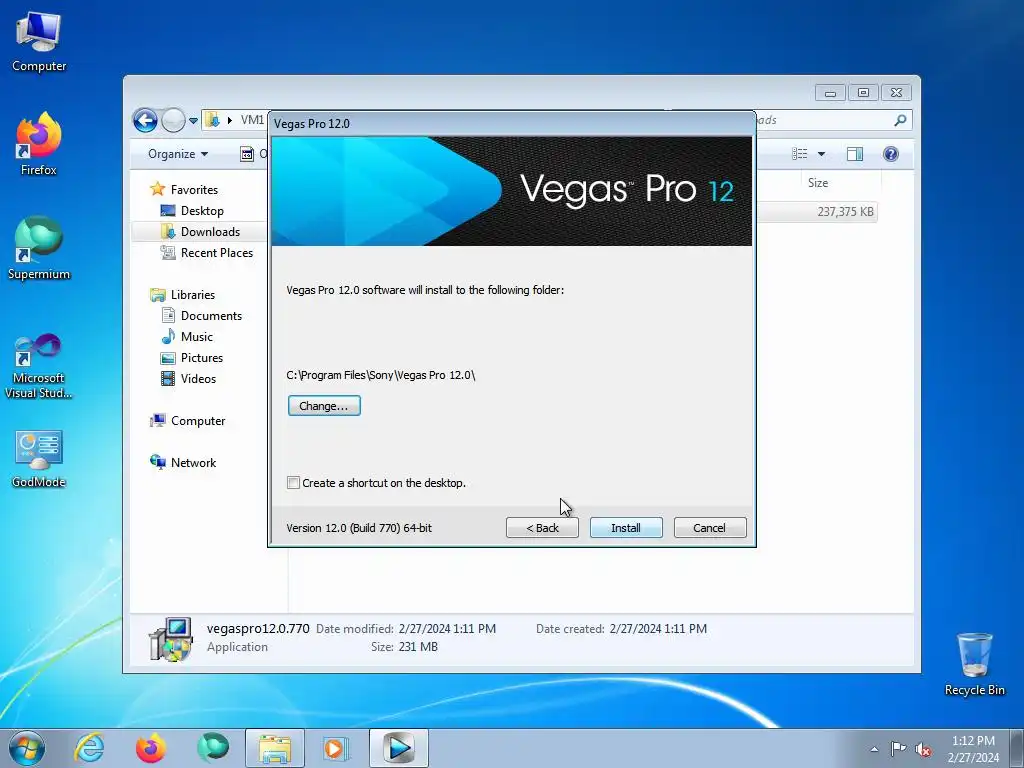Open Windows Media Player from taskbar
Screen dimensions: 1024x768
(x=337, y=748)
